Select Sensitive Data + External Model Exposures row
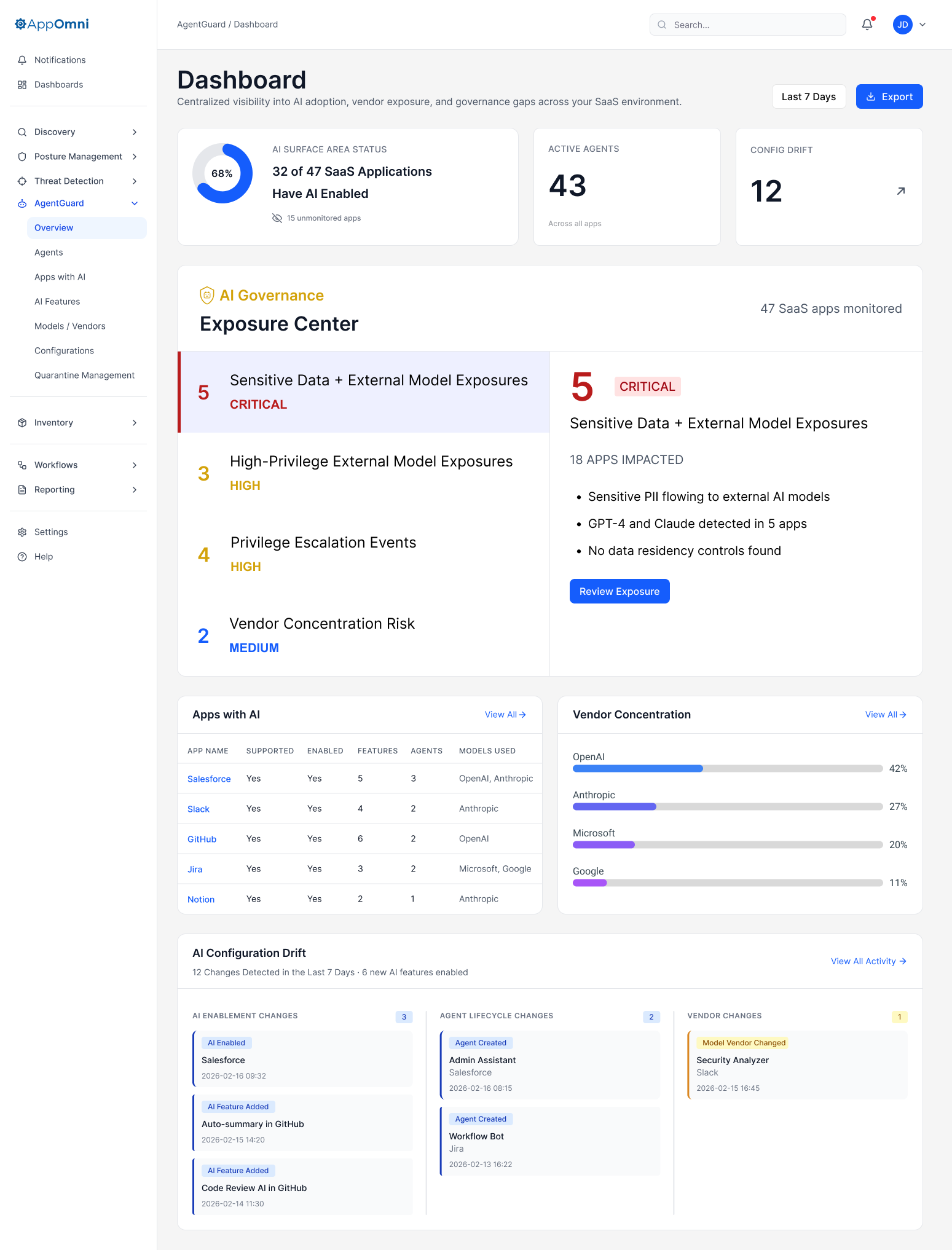Screen dimensions: 952x1250 364,392
